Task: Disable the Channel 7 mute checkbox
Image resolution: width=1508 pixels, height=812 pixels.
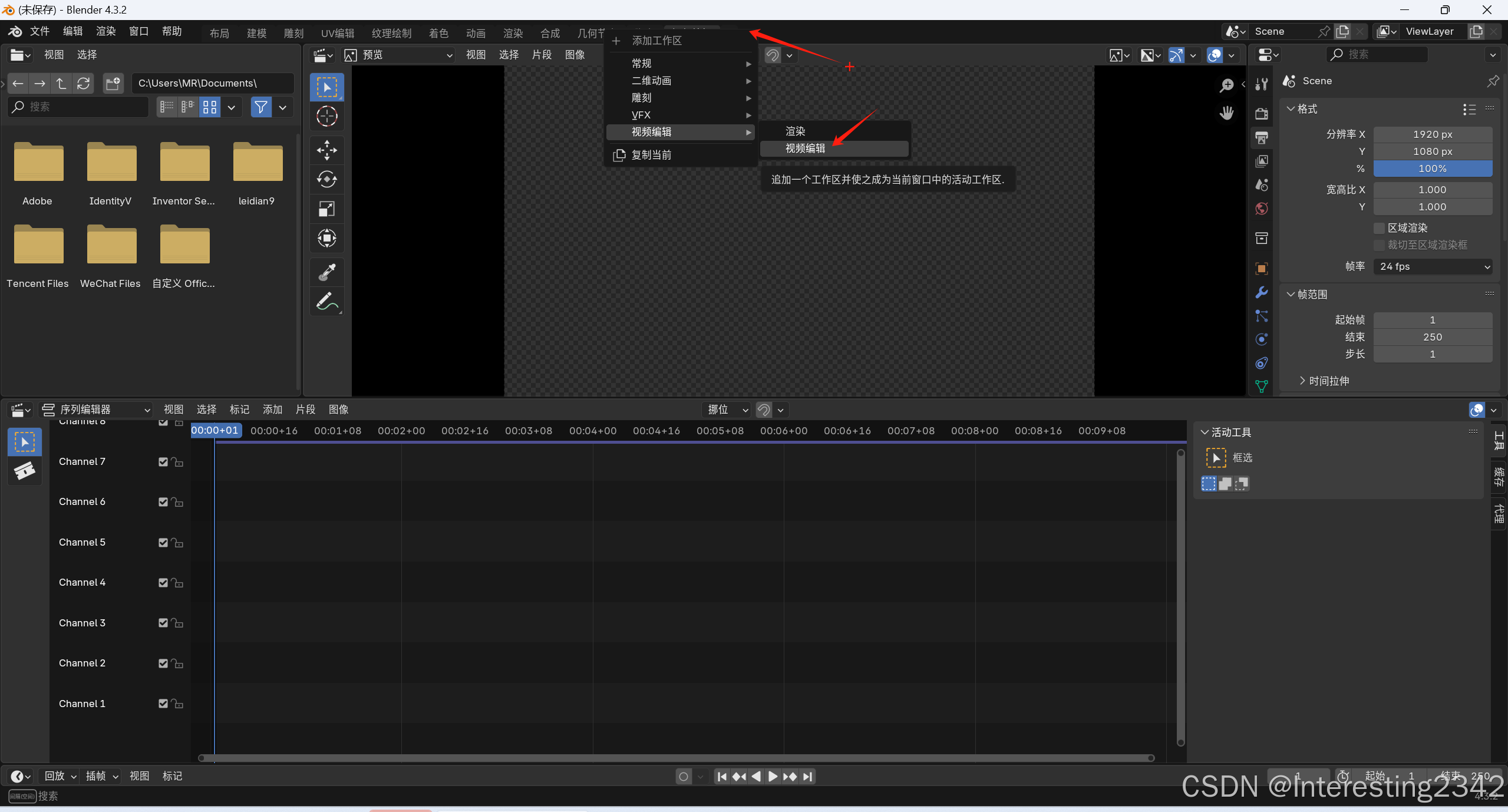Action: (x=163, y=462)
